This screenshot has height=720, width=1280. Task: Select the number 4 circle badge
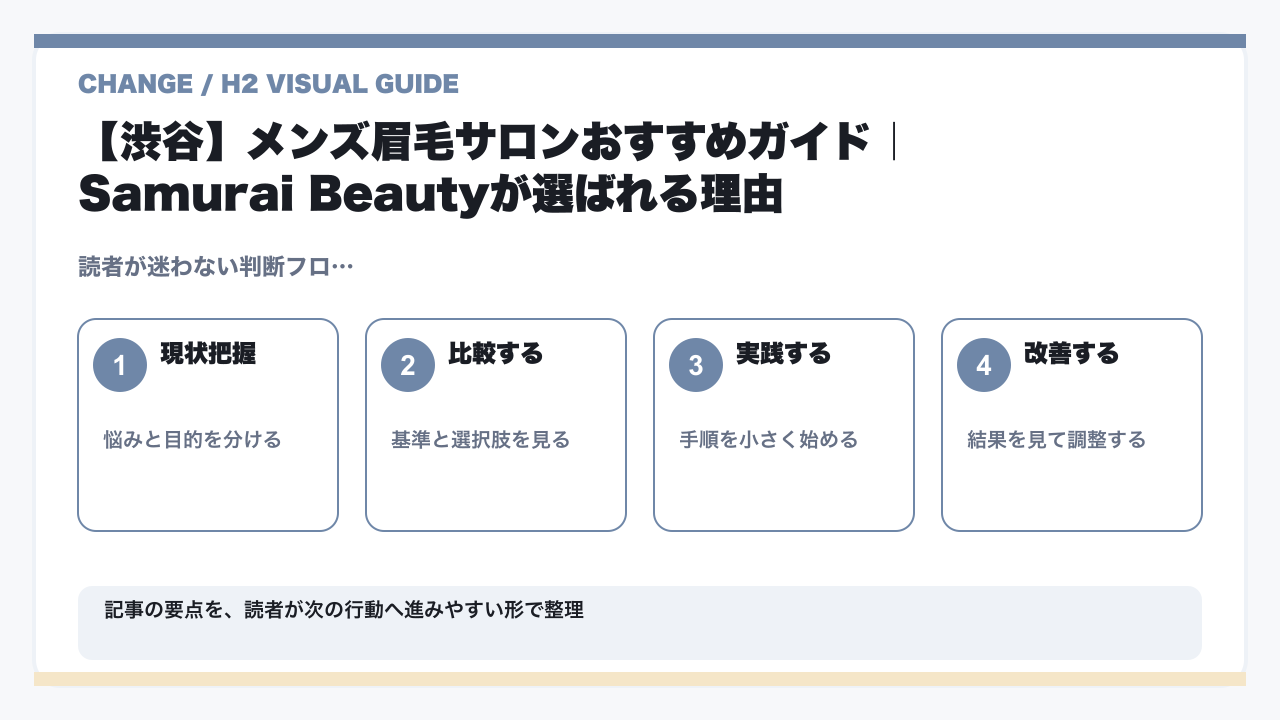(x=984, y=365)
